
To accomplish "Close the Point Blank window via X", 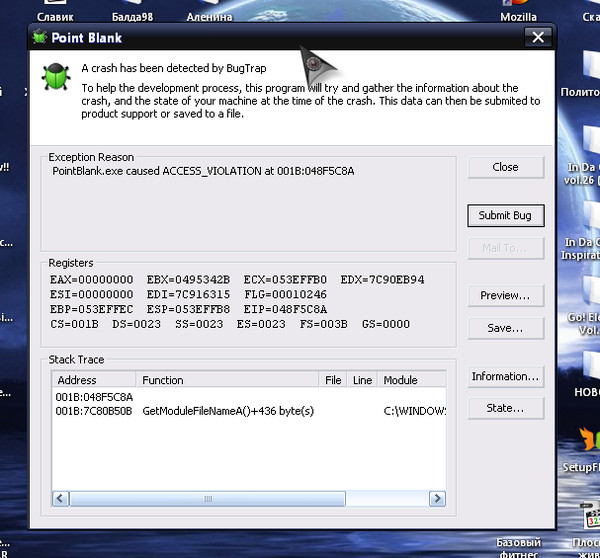I will click(x=538, y=37).
